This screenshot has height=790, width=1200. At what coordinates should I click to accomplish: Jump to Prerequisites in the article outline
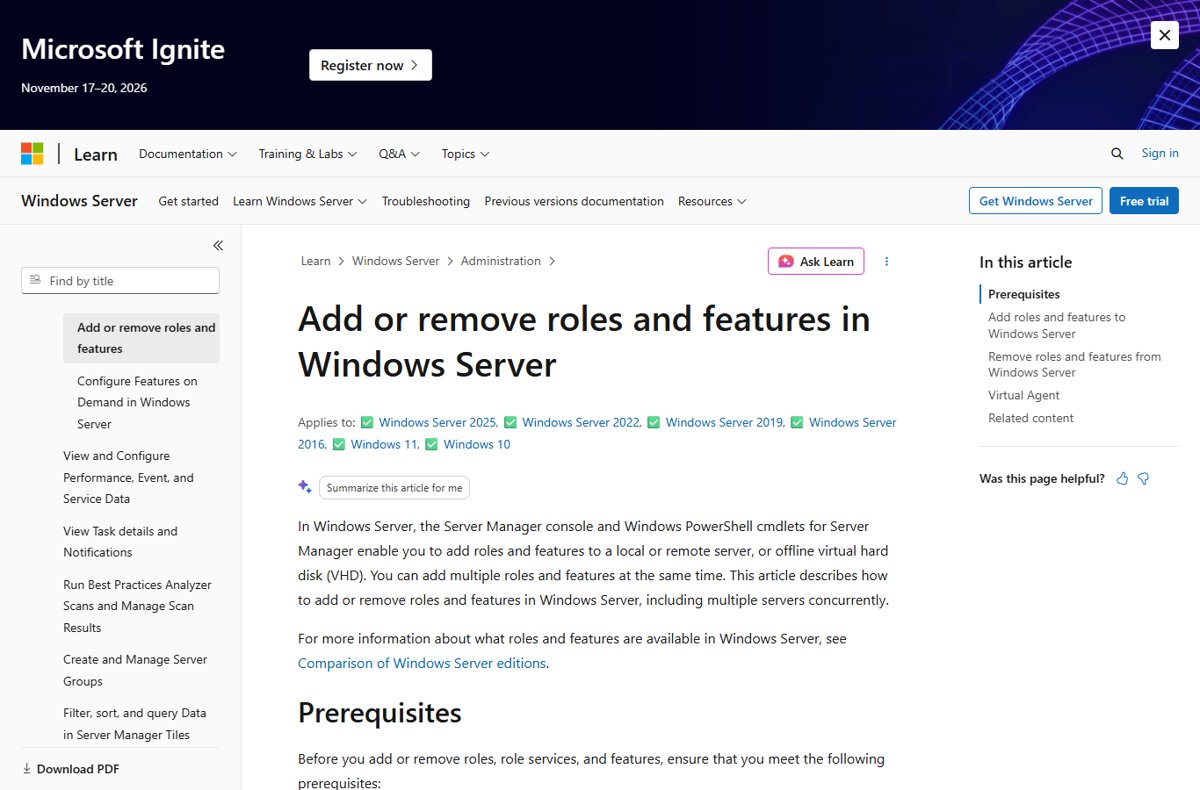pos(1024,294)
